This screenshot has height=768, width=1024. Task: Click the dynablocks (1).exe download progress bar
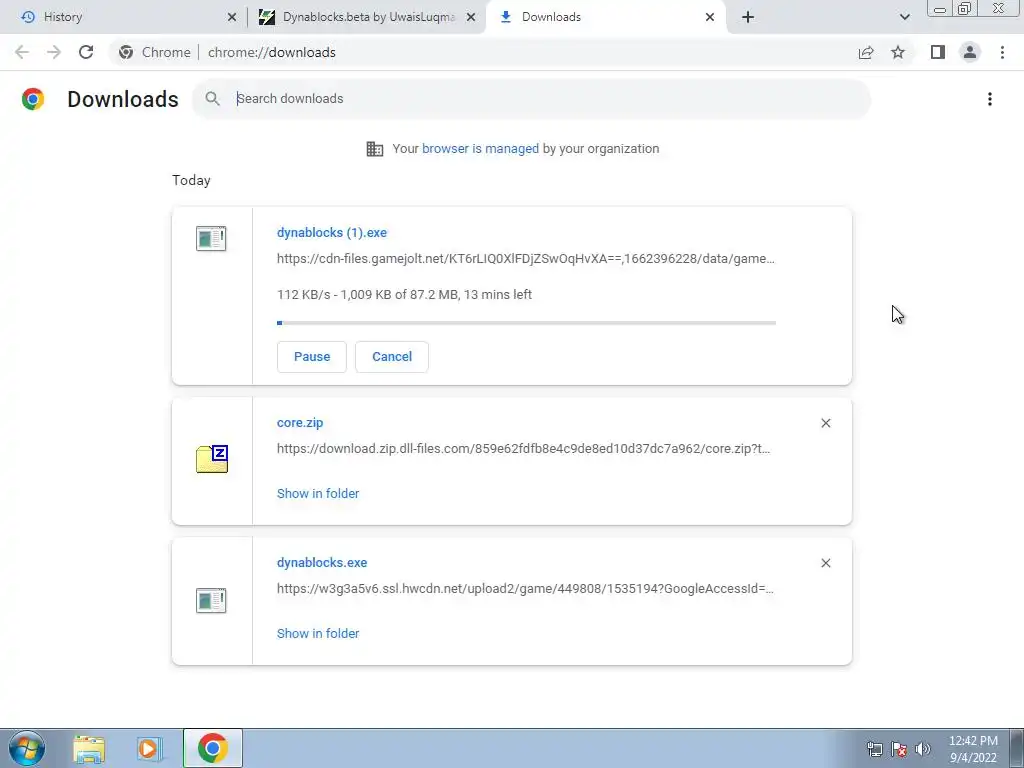coord(526,323)
